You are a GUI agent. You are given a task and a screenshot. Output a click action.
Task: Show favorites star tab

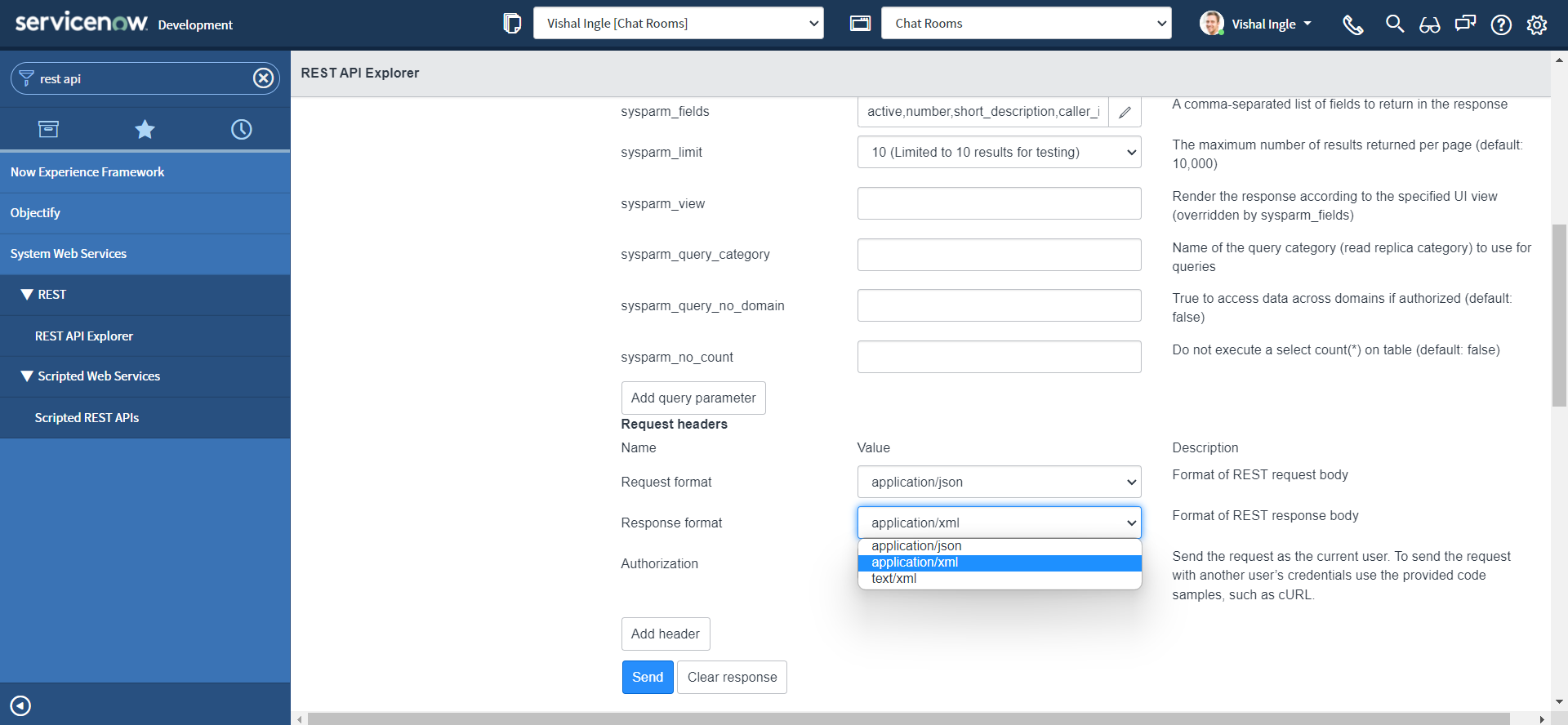145,129
